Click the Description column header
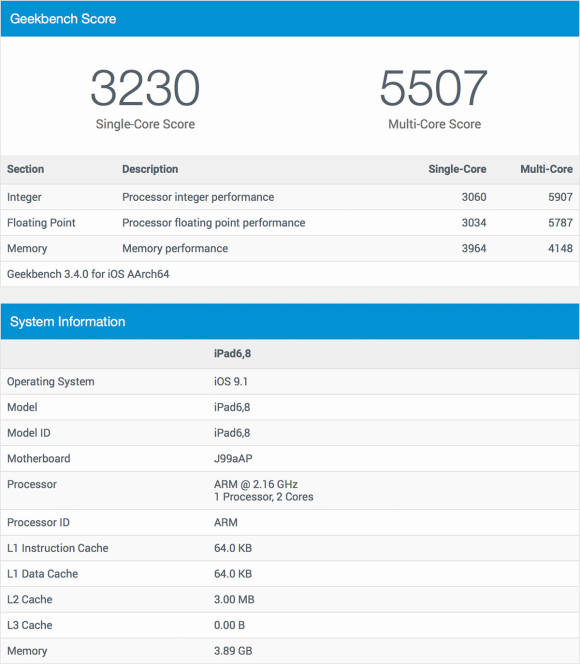Image resolution: width=580 pixels, height=664 pixels. tap(150, 169)
